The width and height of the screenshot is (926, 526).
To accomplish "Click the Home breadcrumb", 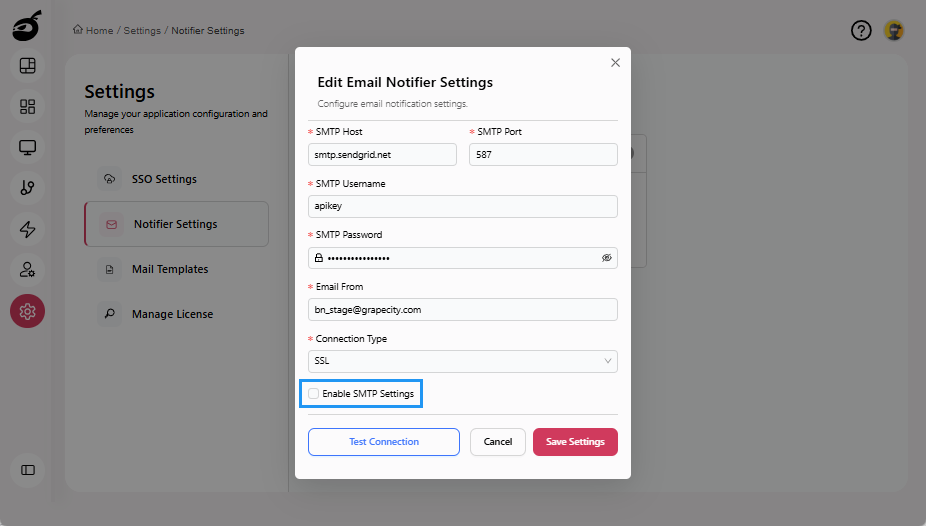I will tap(93, 30).
